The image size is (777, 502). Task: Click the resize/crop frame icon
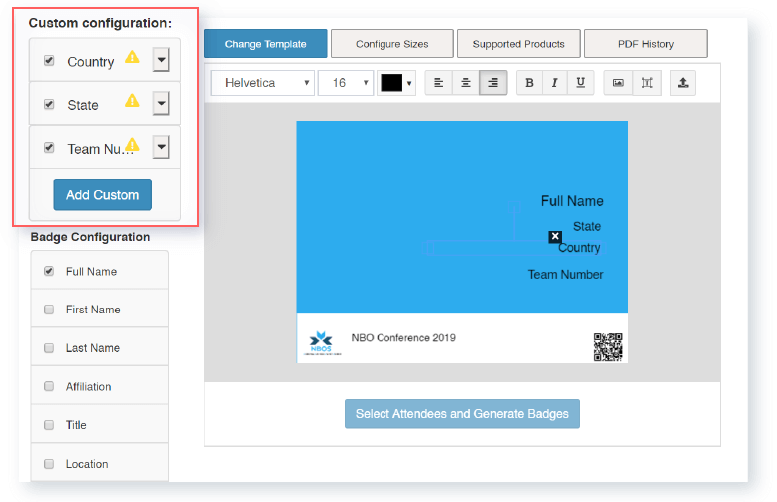pos(647,83)
